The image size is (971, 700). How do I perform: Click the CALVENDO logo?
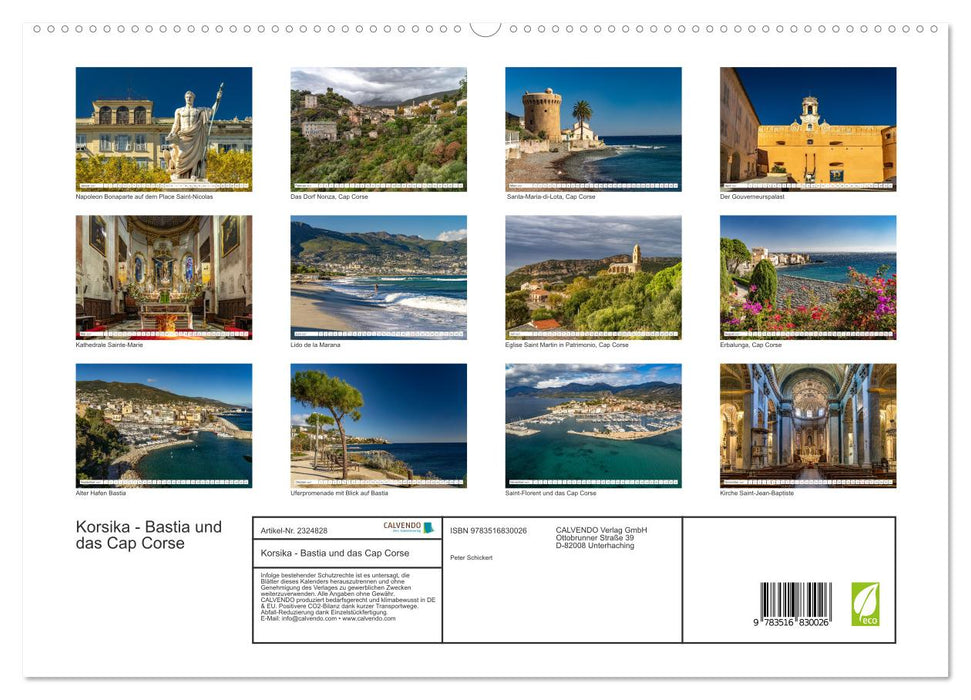tap(408, 527)
